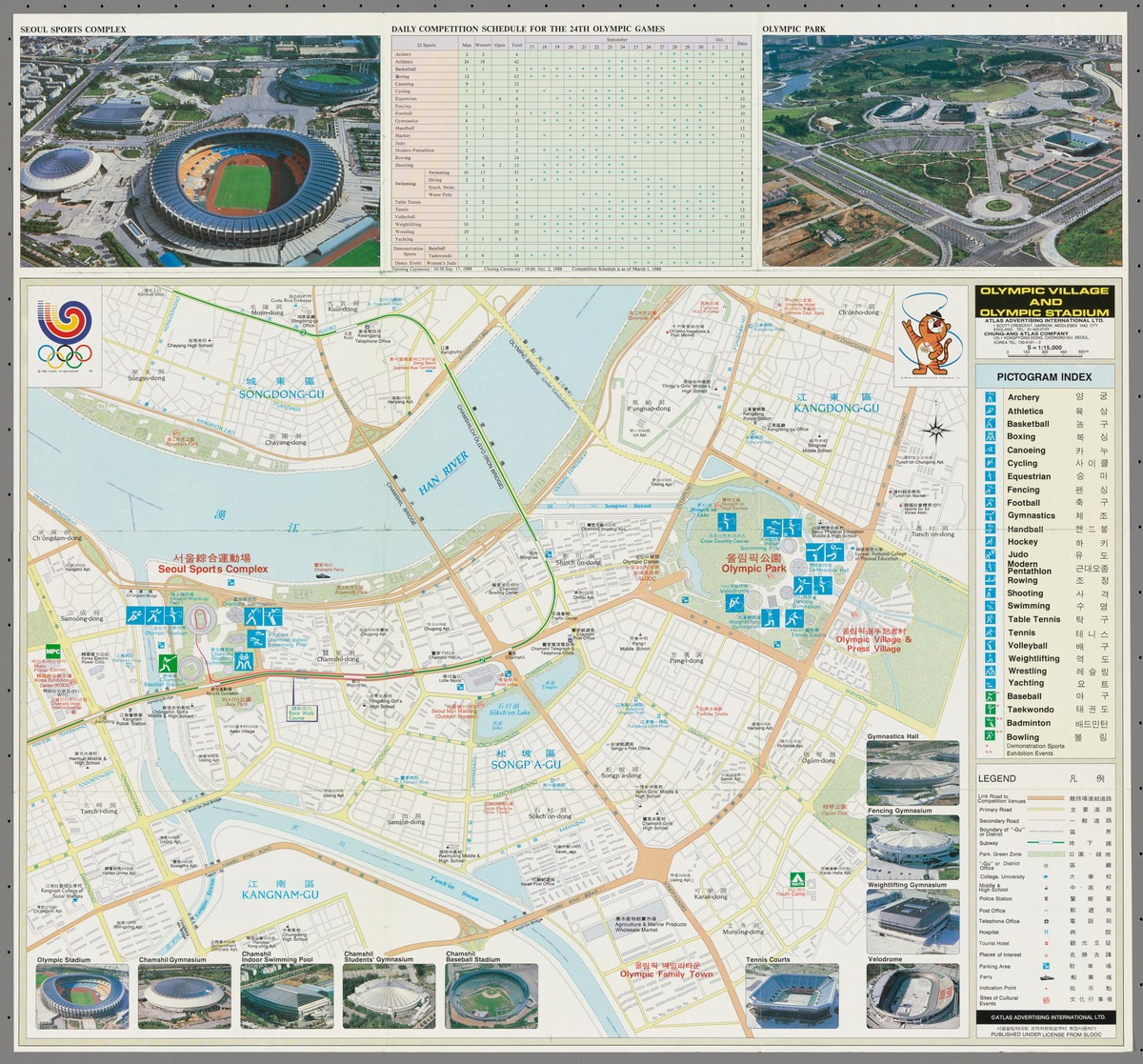Click the 'Handball' index entry text

click(1025, 529)
